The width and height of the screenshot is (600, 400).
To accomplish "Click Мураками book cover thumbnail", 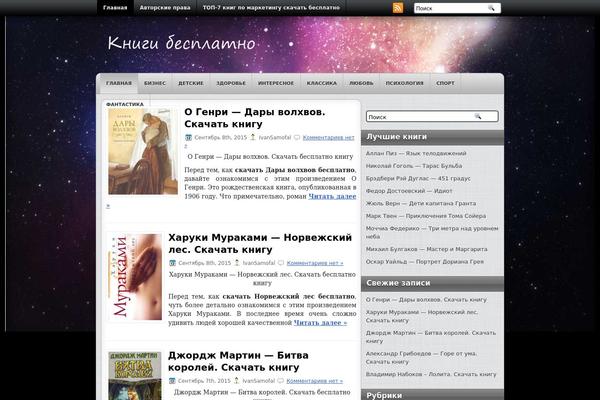I will [x=135, y=277].
